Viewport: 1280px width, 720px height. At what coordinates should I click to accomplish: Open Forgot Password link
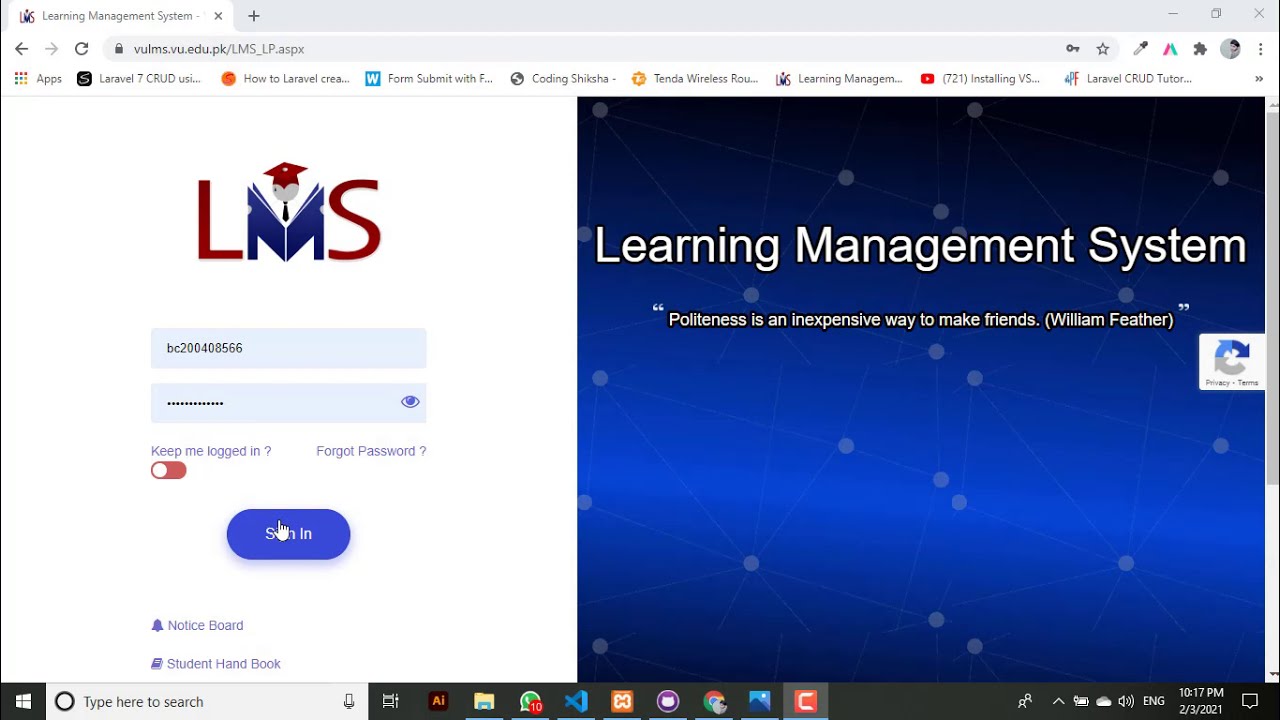(x=371, y=451)
